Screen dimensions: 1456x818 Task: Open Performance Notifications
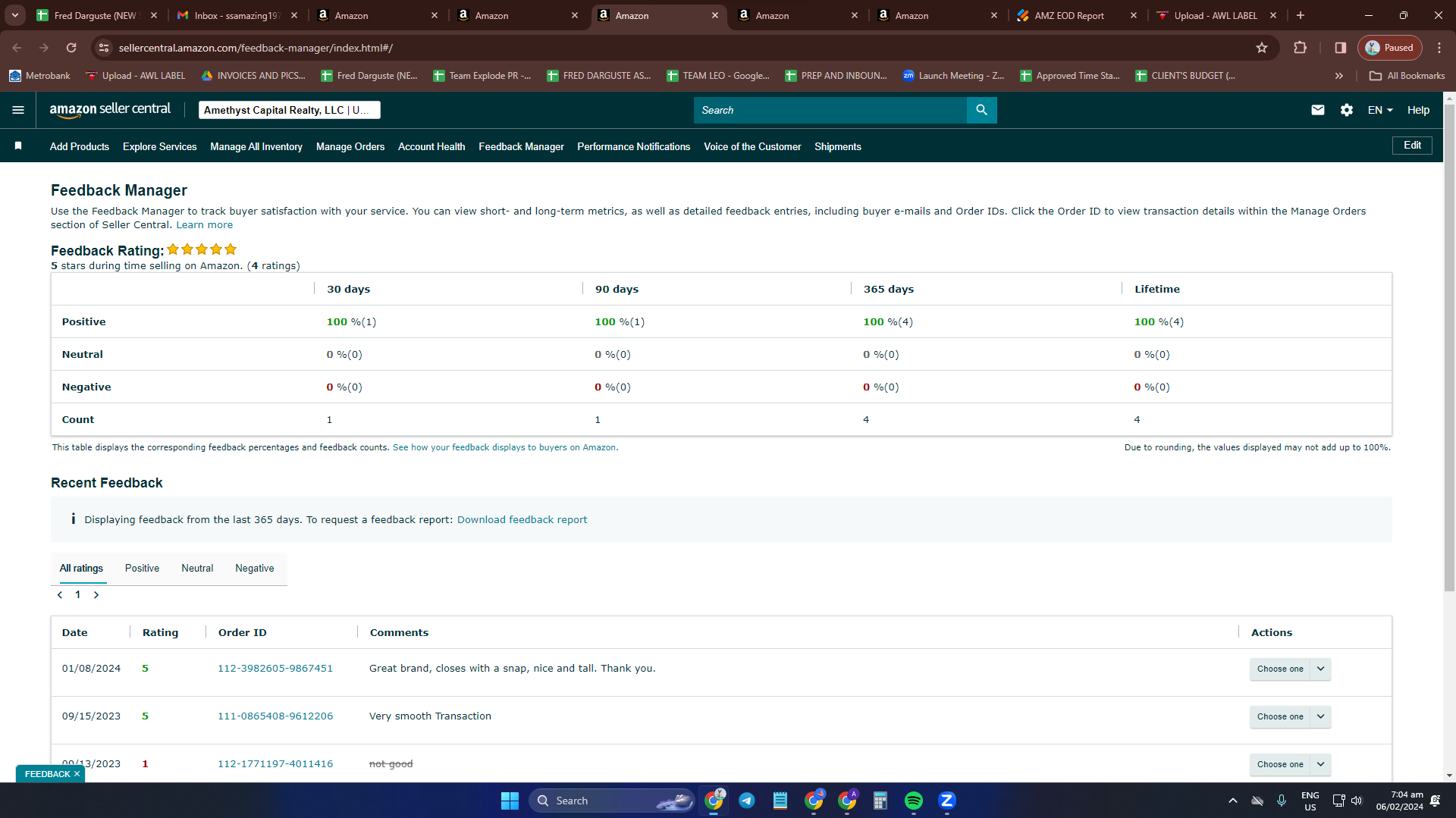coord(633,146)
